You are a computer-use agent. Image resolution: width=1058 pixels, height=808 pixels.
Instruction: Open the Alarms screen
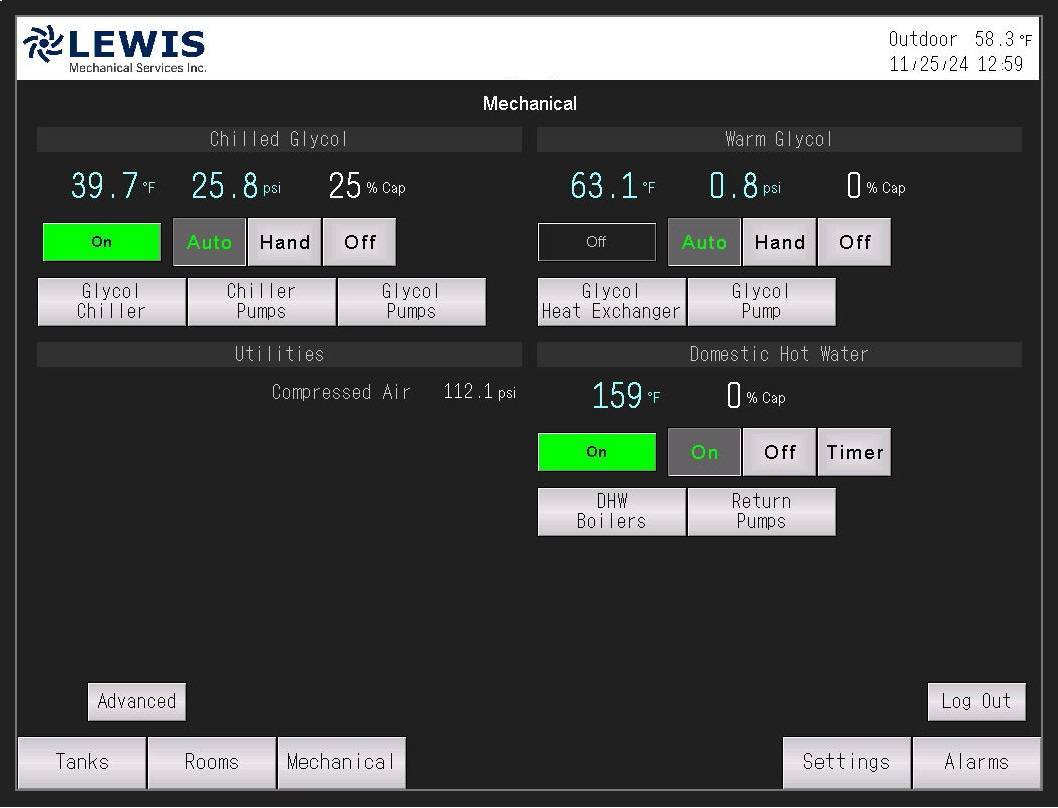pos(976,761)
